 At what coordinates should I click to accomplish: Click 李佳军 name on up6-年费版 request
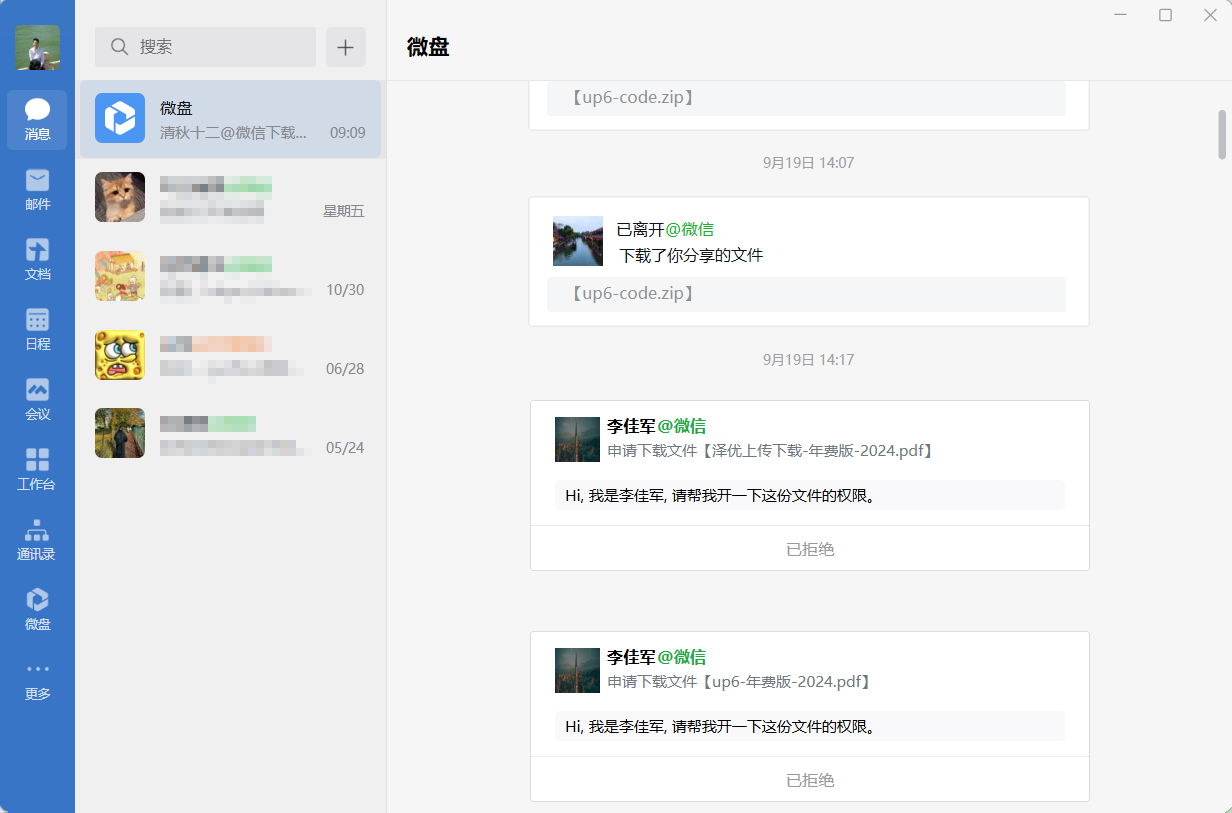632,657
